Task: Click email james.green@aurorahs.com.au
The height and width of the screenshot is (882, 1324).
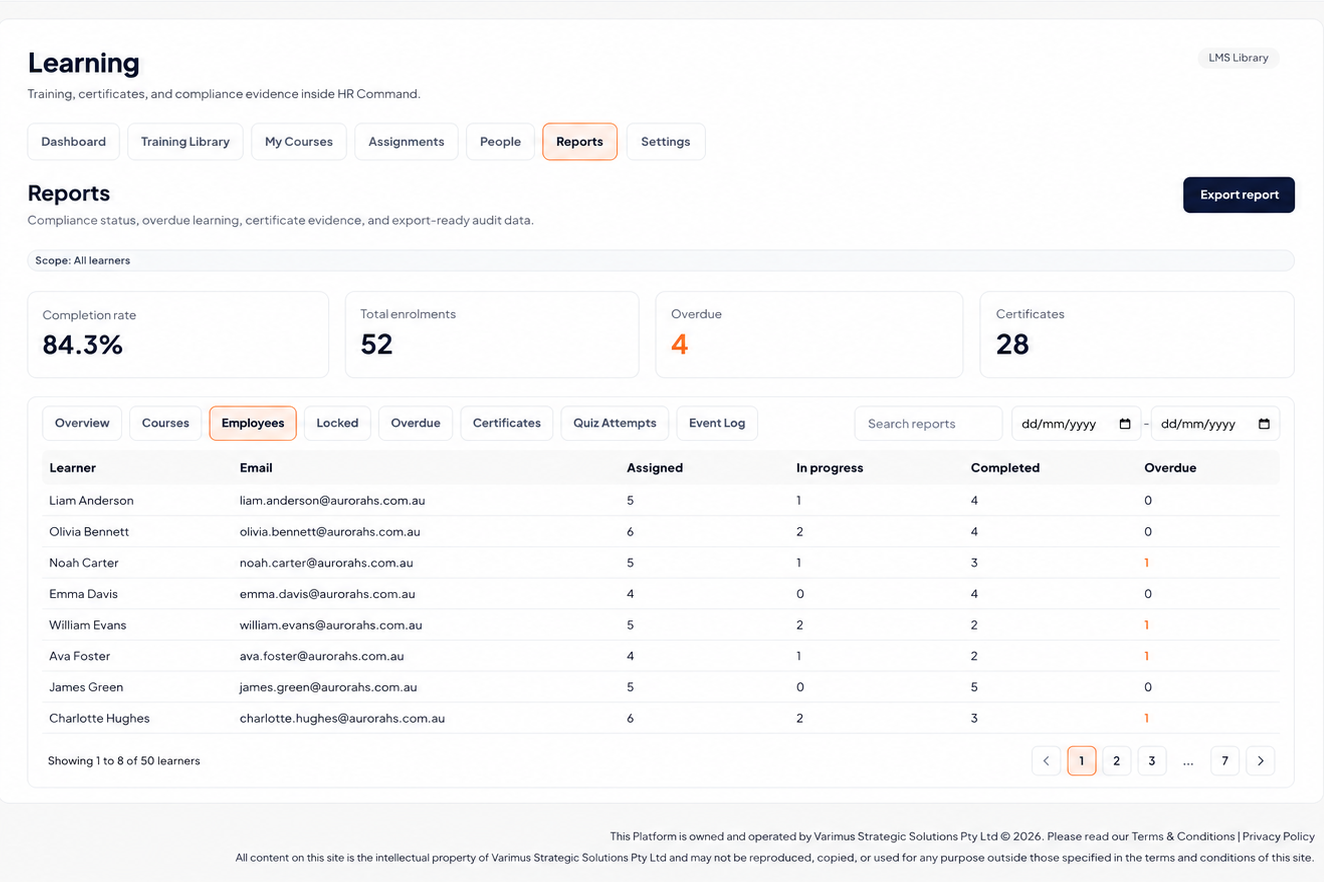Action: click(328, 687)
